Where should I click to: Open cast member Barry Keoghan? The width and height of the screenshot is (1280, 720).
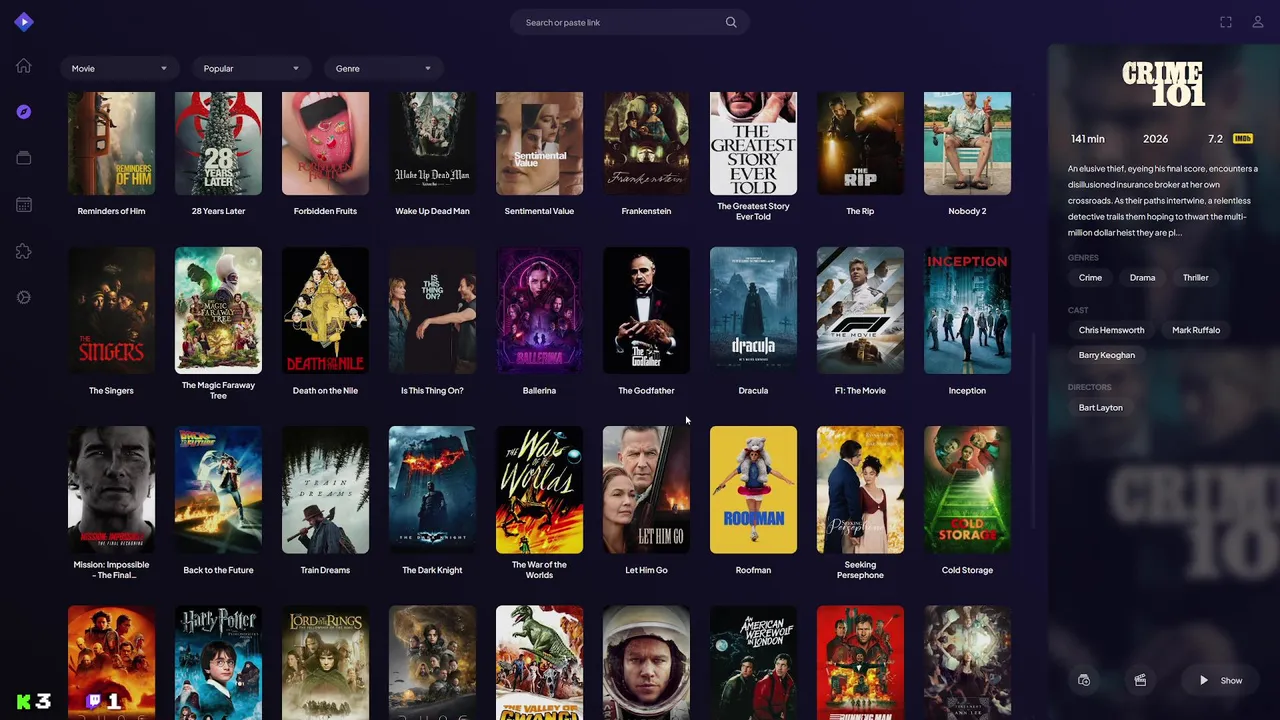(1107, 355)
